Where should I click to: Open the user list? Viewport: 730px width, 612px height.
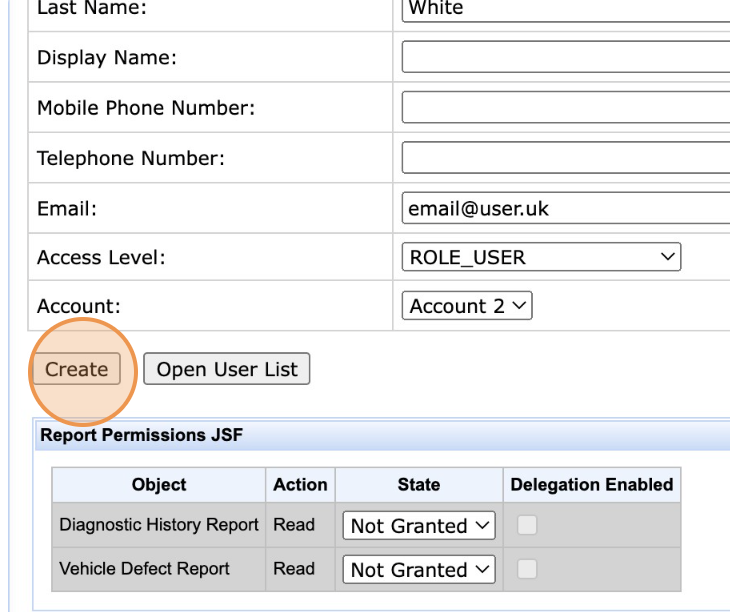tap(227, 369)
